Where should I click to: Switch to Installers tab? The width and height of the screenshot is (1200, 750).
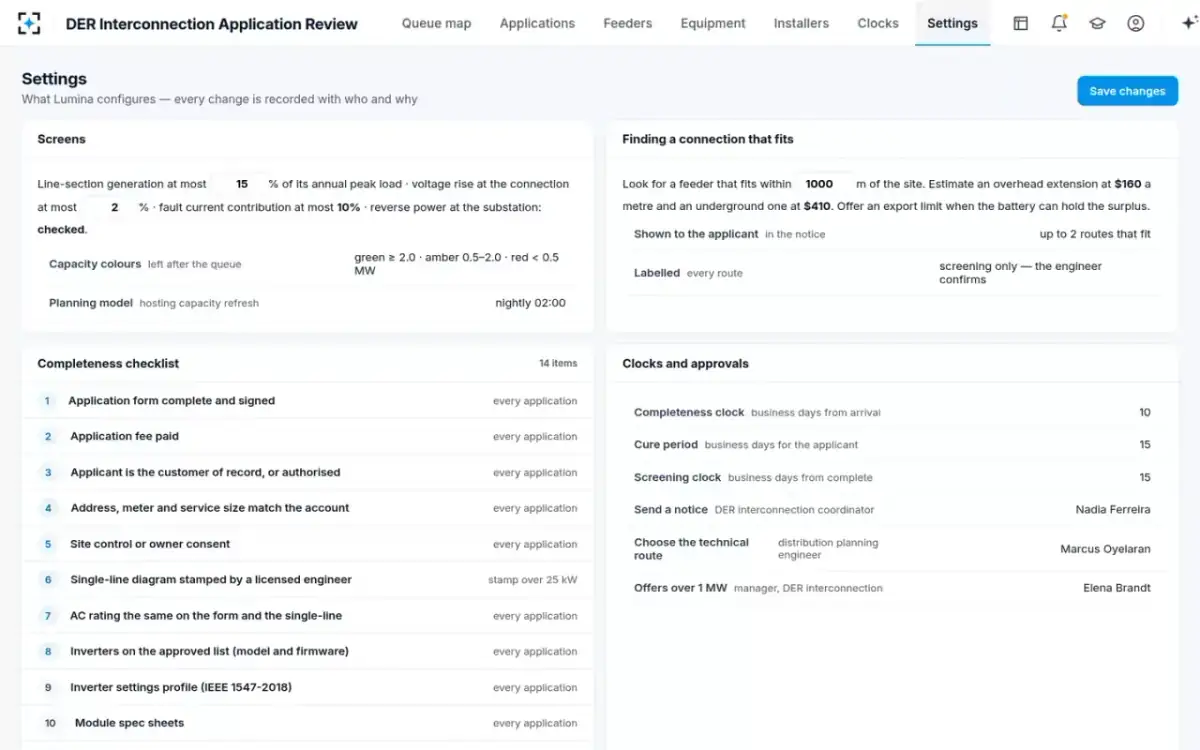(x=801, y=23)
